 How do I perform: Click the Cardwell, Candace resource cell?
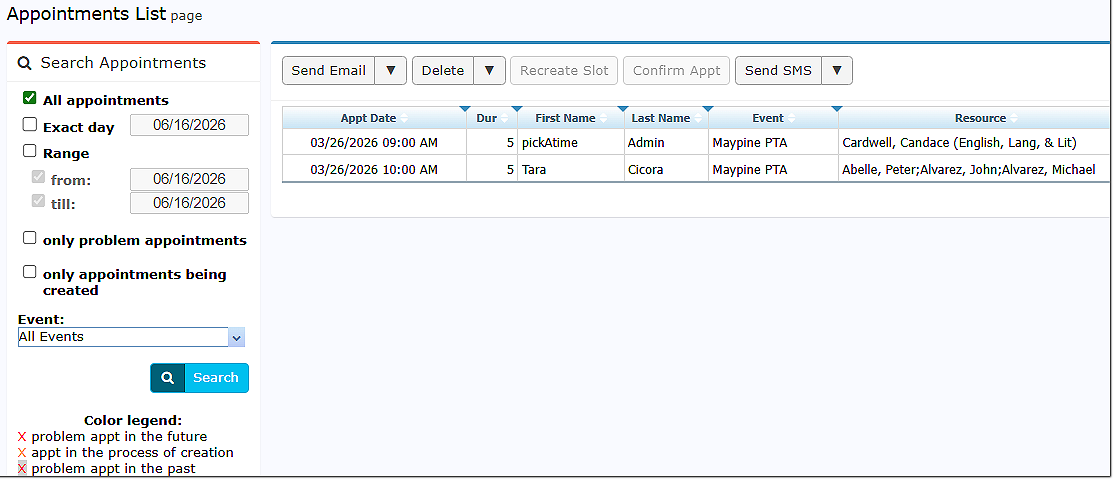click(x=974, y=143)
